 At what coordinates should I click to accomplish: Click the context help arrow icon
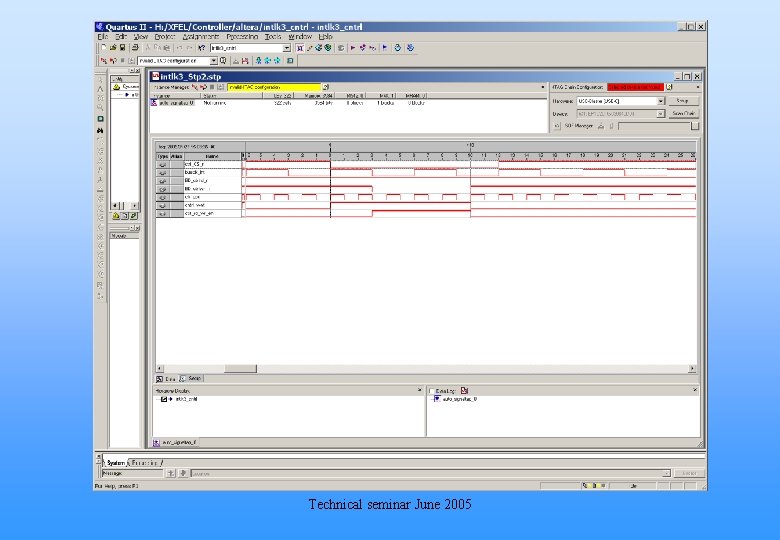[201, 48]
